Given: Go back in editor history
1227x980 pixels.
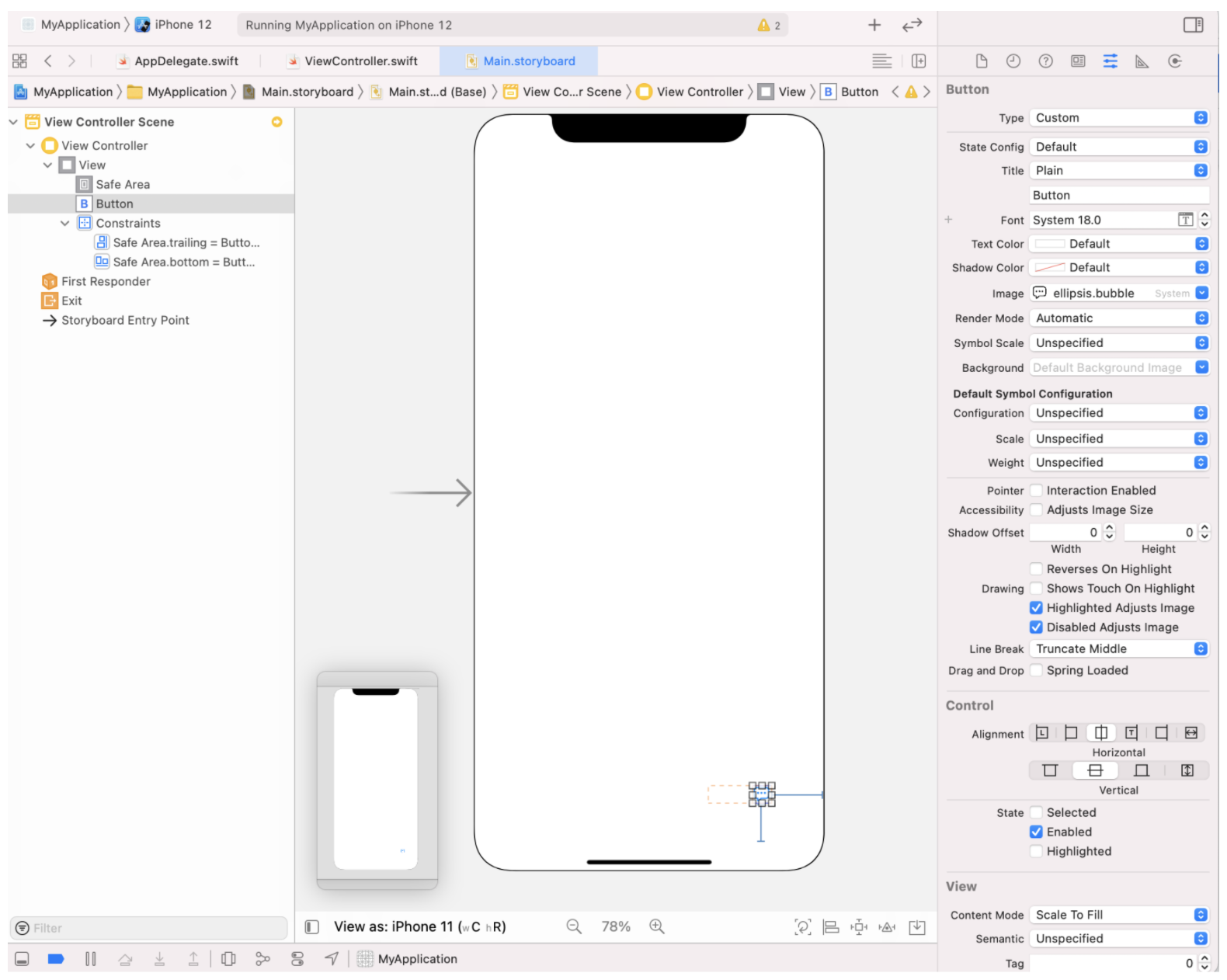Looking at the screenshot, I should (x=48, y=61).
